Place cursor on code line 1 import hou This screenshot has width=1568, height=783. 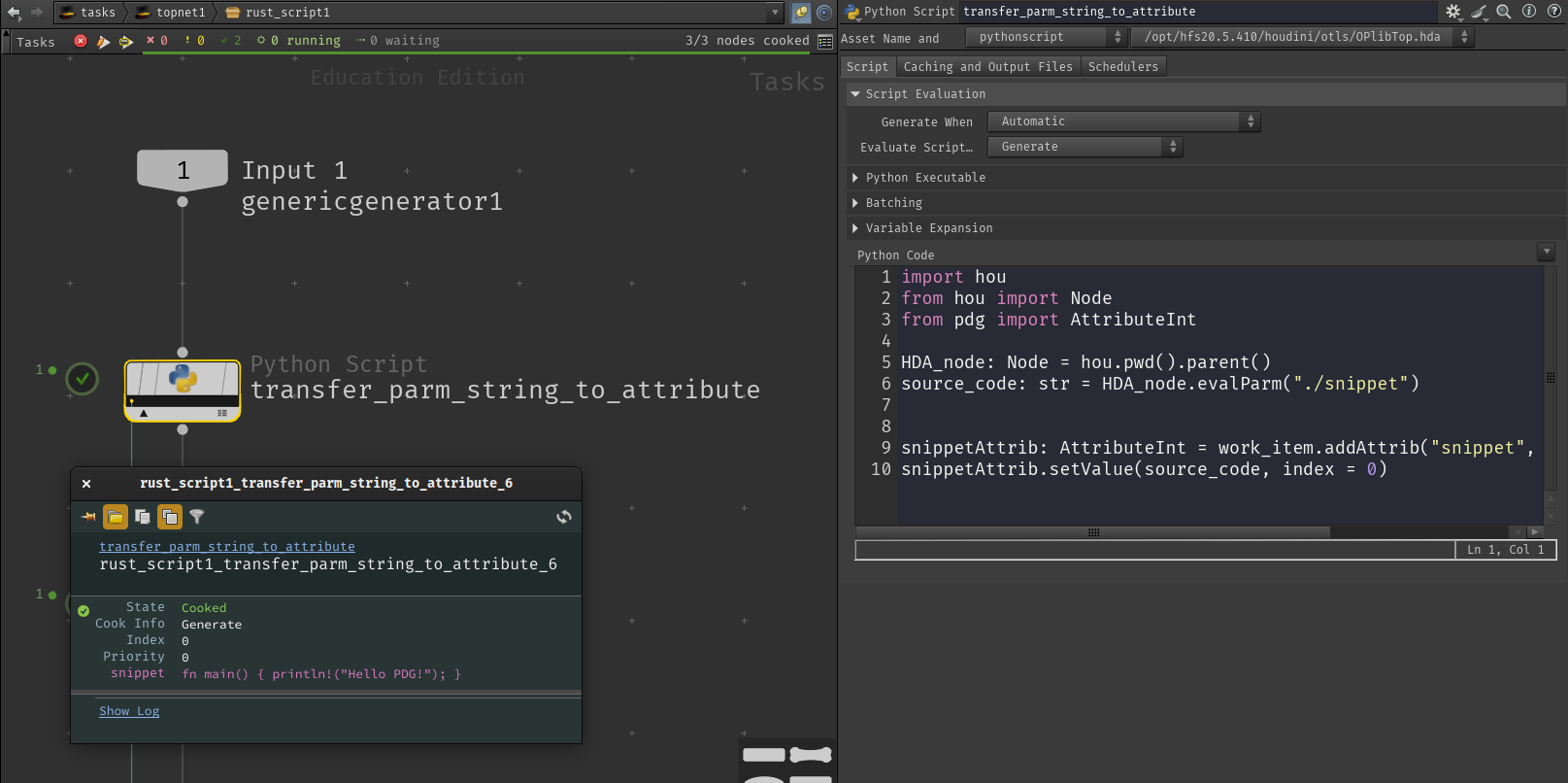coord(953,277)
